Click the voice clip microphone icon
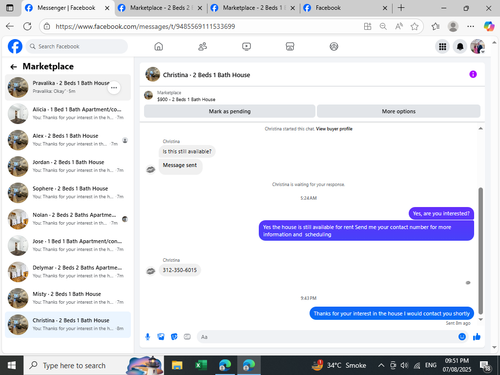The width and height of the screenshot is (500, 375). tap(148, 337)
